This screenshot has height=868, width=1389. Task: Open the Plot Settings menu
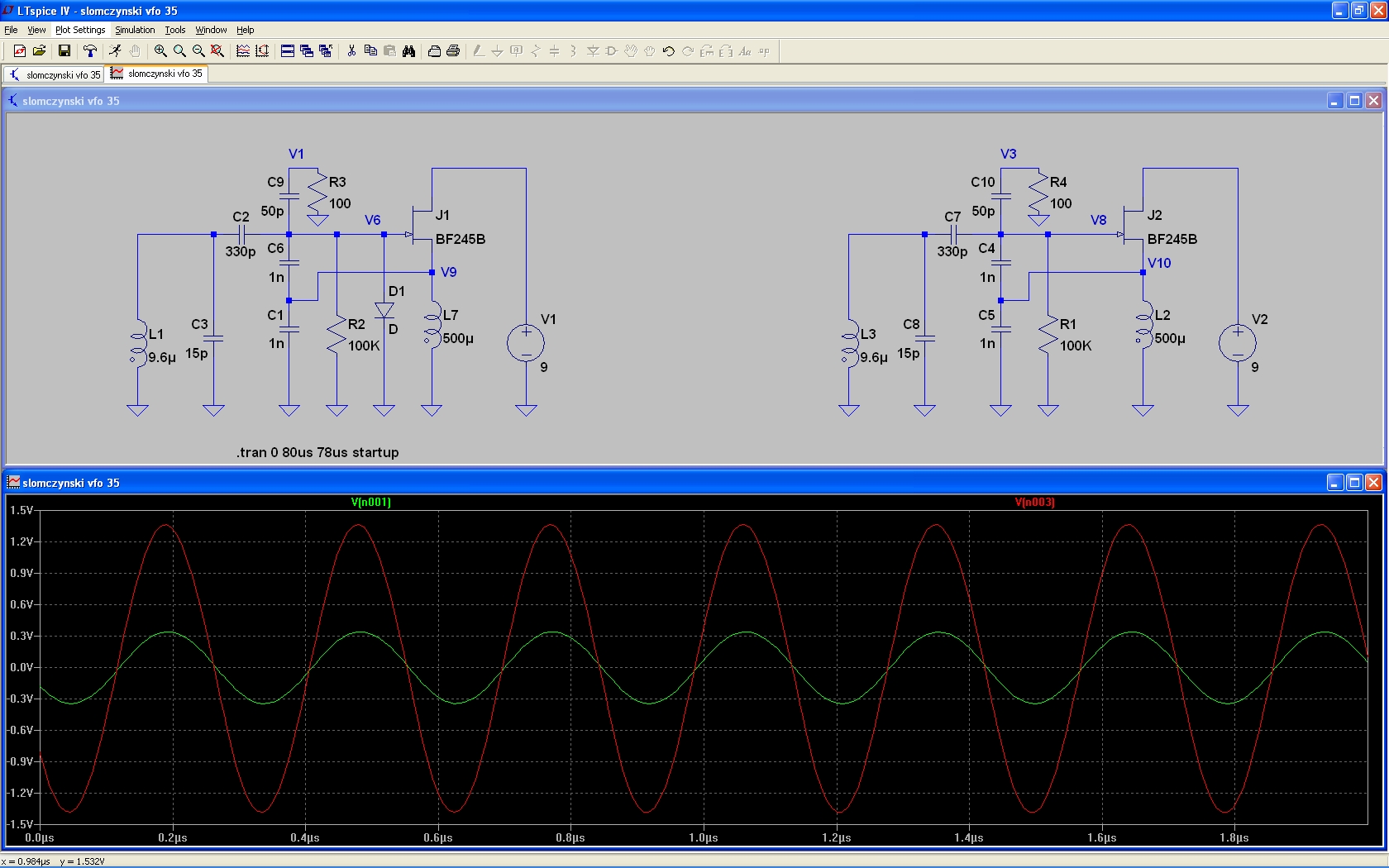click(80, 30)
